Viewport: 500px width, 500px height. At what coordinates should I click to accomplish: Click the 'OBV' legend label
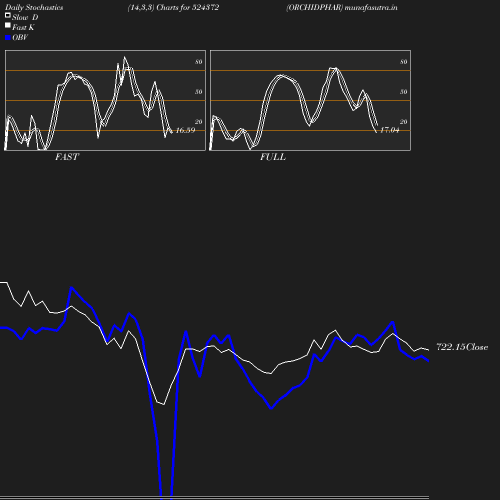coord(20,38)
